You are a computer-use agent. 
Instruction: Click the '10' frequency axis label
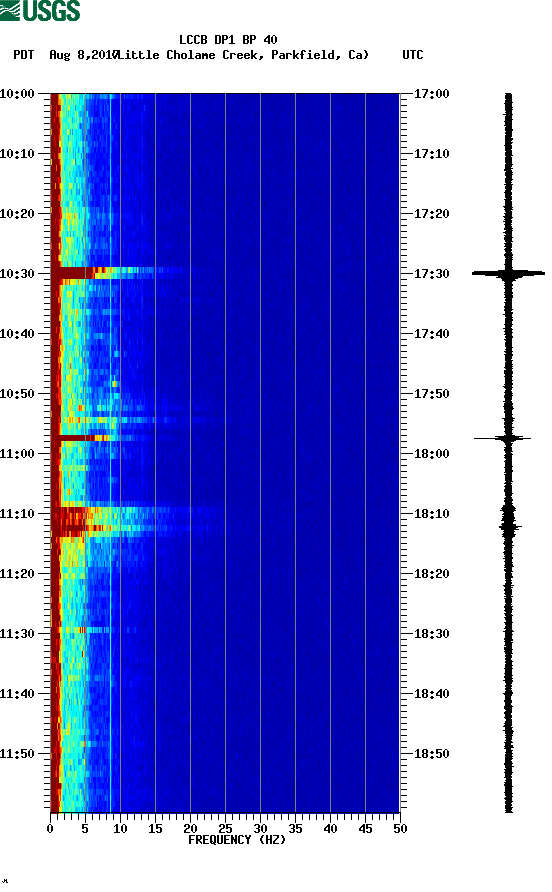(120, 829)
